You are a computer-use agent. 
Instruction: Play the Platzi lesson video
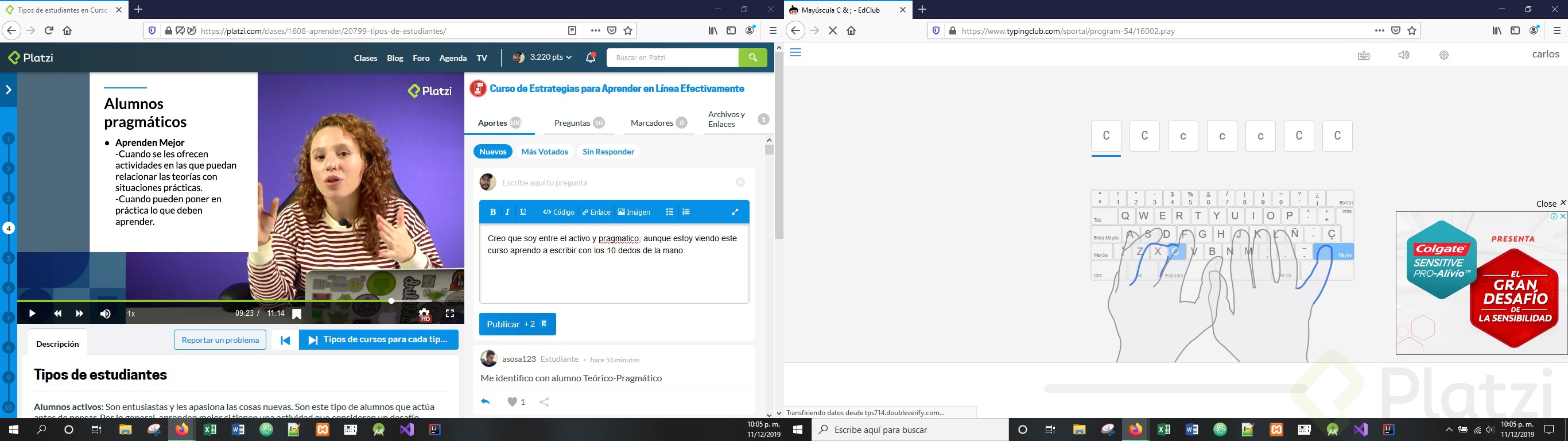tap(32, 314)
